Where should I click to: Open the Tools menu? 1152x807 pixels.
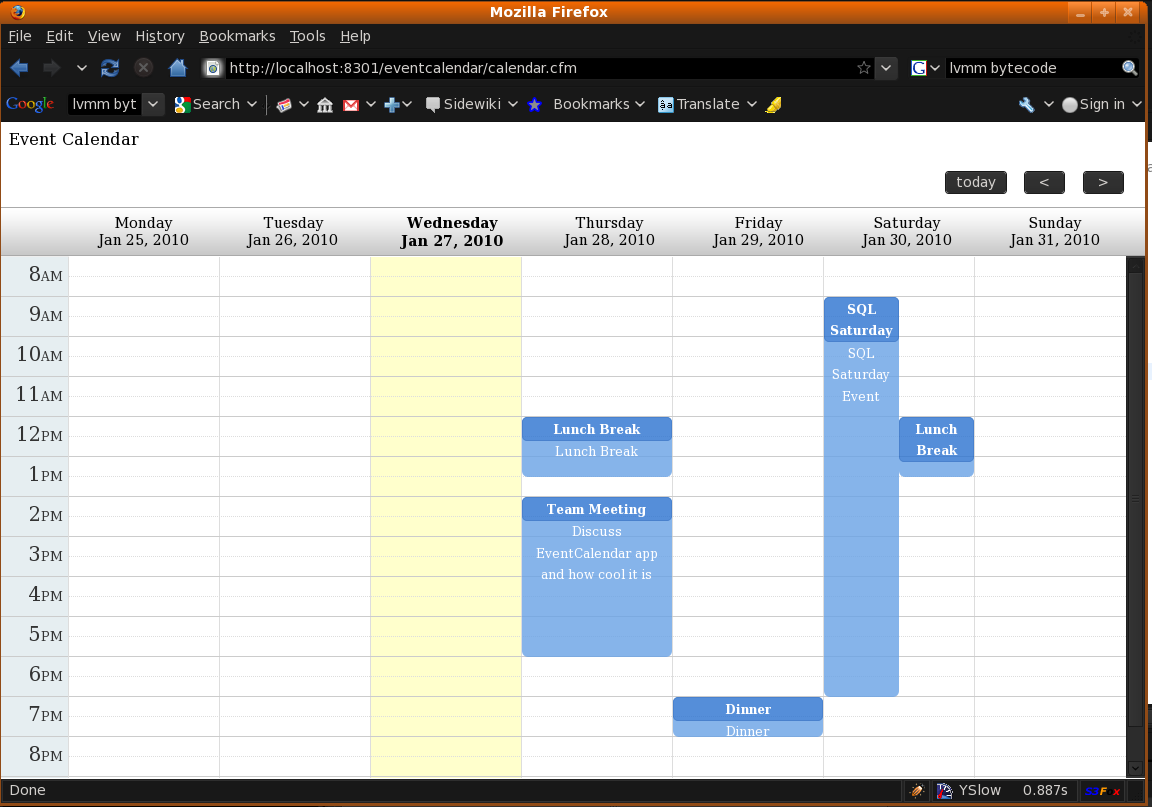307,36
